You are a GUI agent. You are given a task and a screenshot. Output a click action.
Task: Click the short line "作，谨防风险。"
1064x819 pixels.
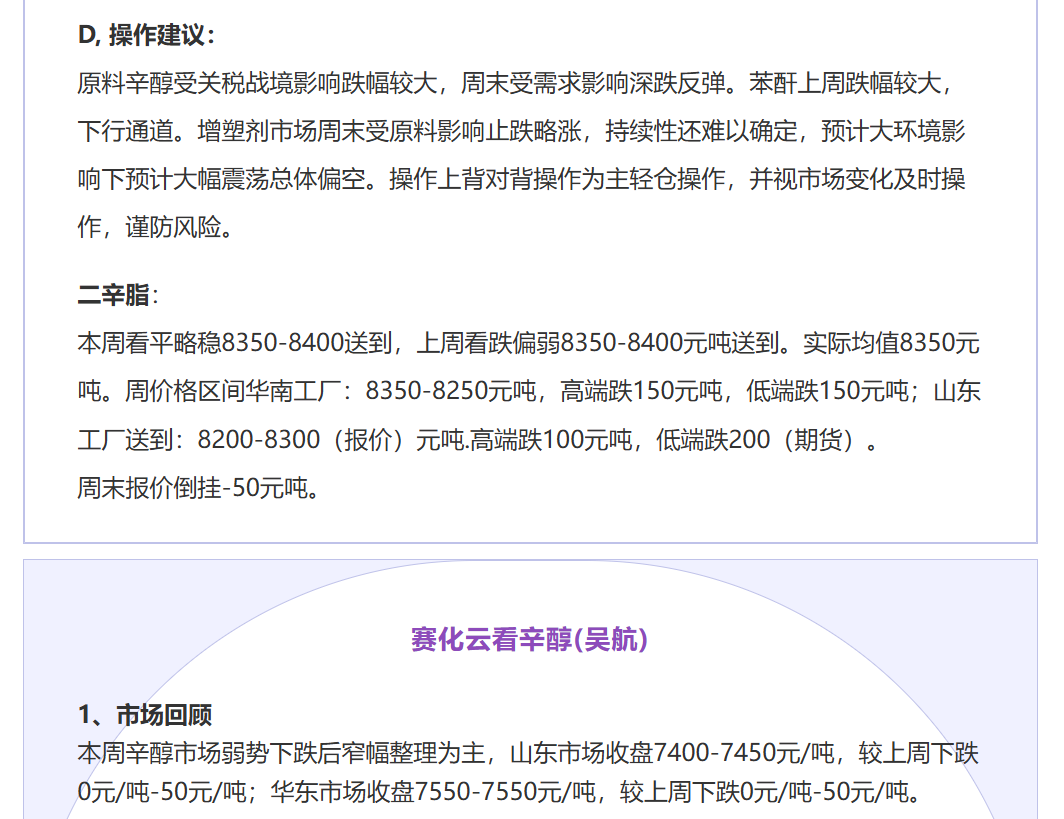coord(155,227)
